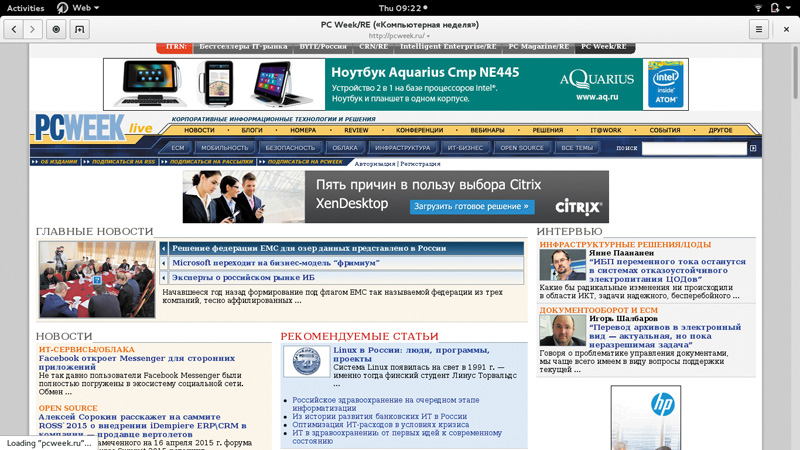The height and width of the screenshot is (450, 800).
Task: Stop loading the page
Action: click(x=56, y=30)
